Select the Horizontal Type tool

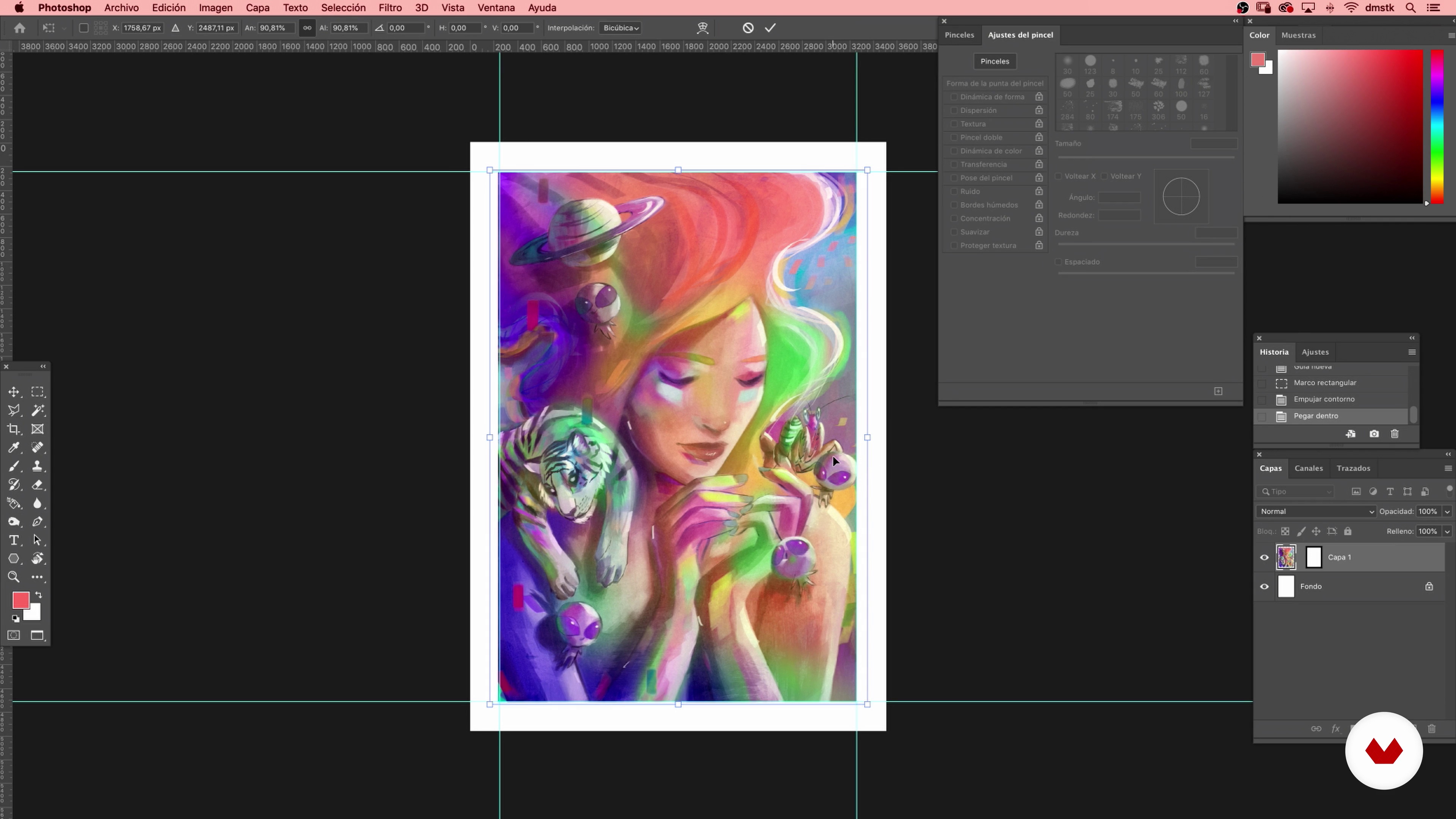14,540
